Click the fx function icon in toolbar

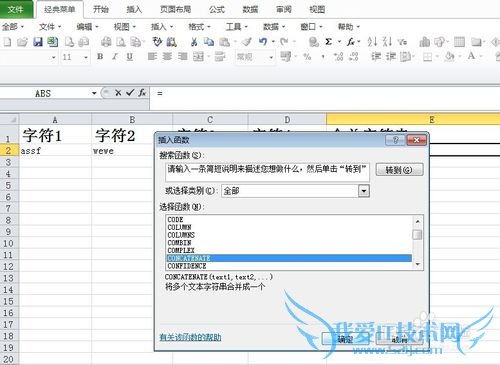pos(351,42)
